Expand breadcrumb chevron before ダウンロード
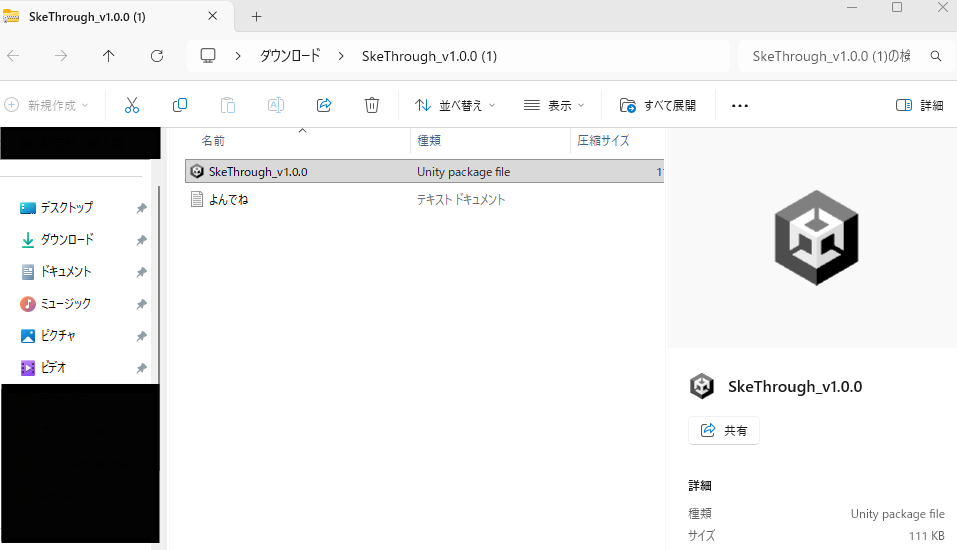Screen dimensions: 957x550 click(239, 56)
